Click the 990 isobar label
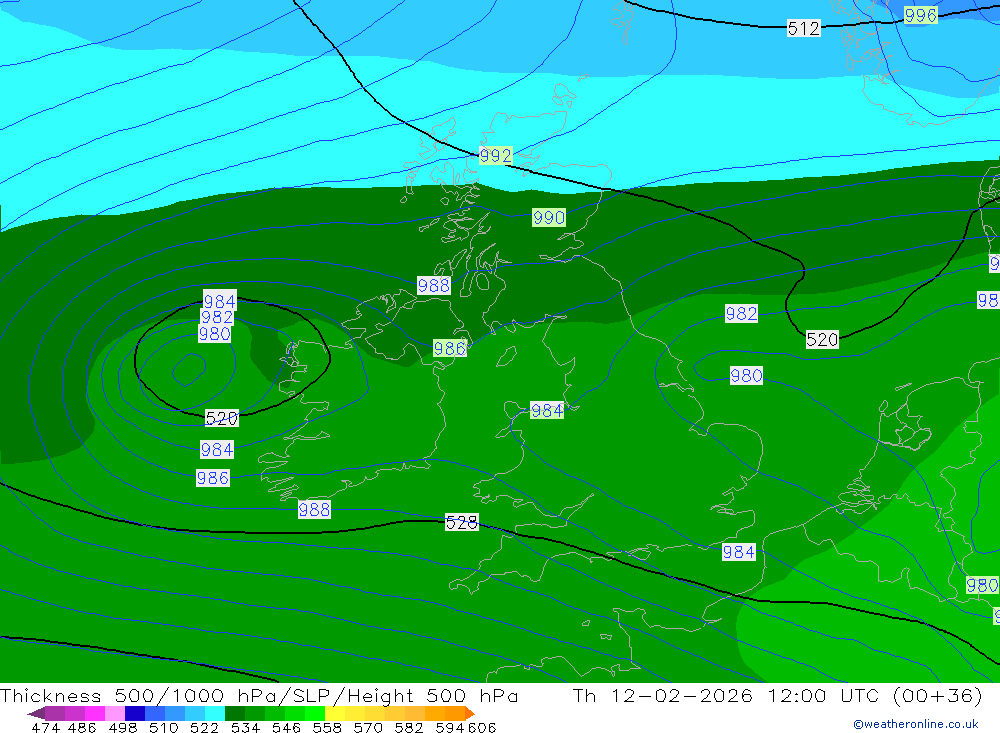This screenshot has width=1000, height=733. click(548, 218)
